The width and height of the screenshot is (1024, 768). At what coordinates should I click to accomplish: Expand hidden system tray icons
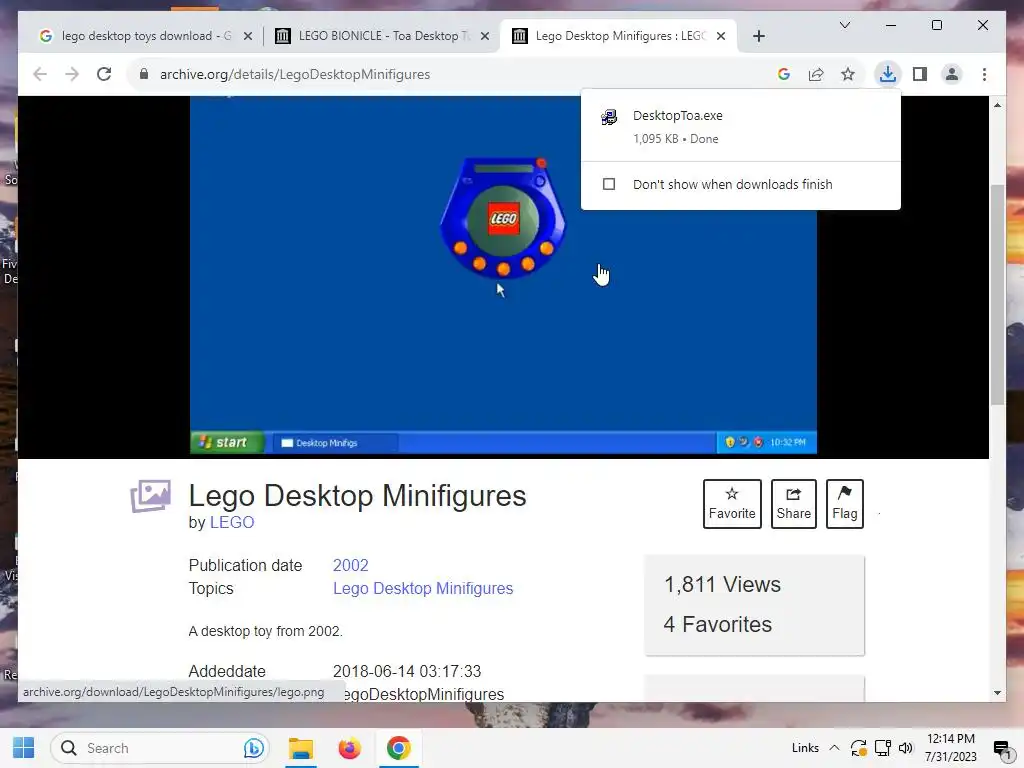(834, 748)
